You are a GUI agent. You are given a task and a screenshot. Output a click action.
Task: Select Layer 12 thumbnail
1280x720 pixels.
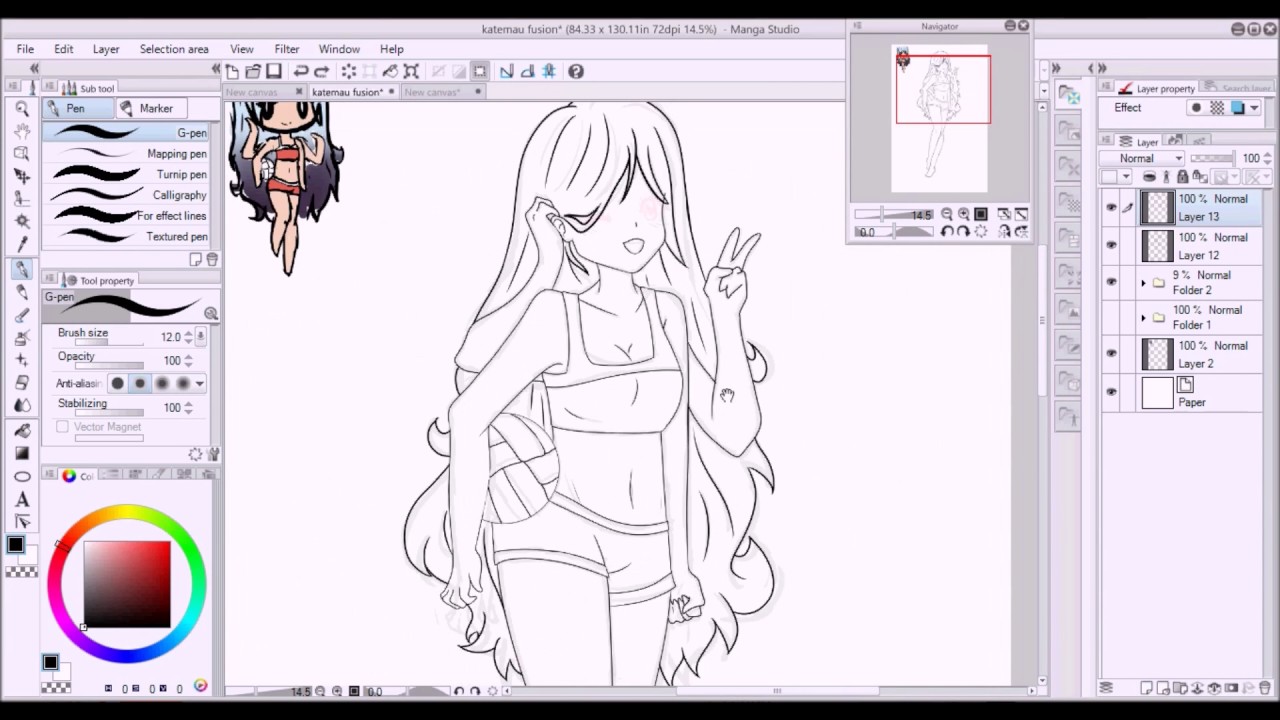[1157, 246]
